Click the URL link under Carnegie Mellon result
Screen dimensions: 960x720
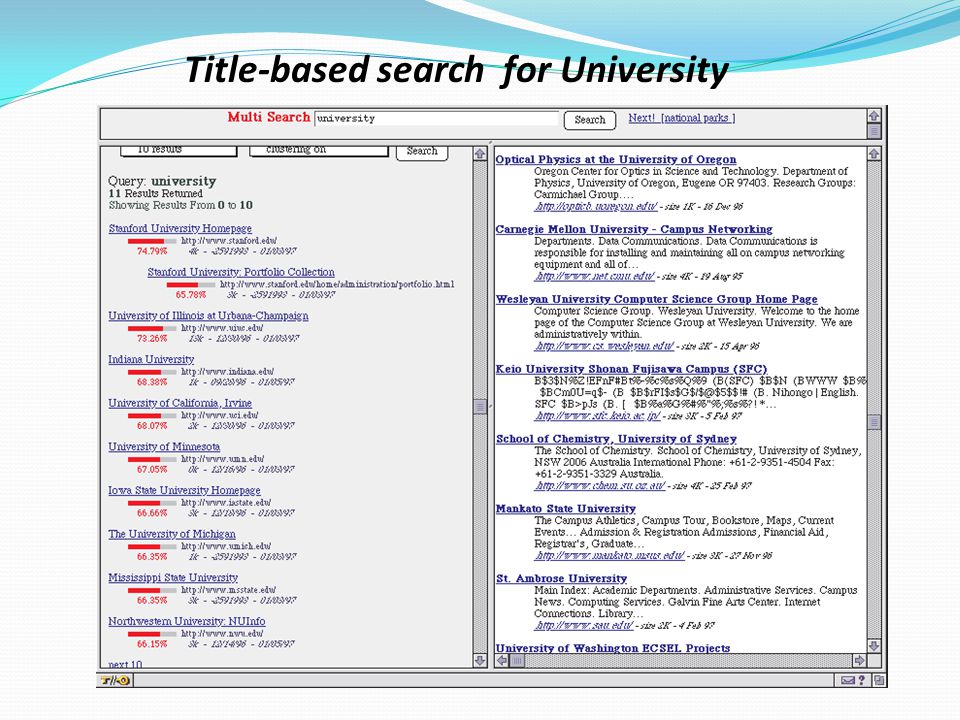pos(594,276)
